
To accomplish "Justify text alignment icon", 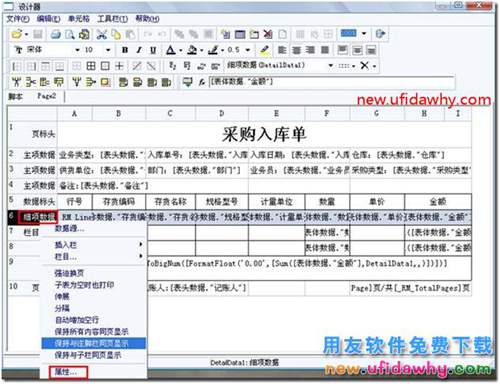I will point(324,50).
